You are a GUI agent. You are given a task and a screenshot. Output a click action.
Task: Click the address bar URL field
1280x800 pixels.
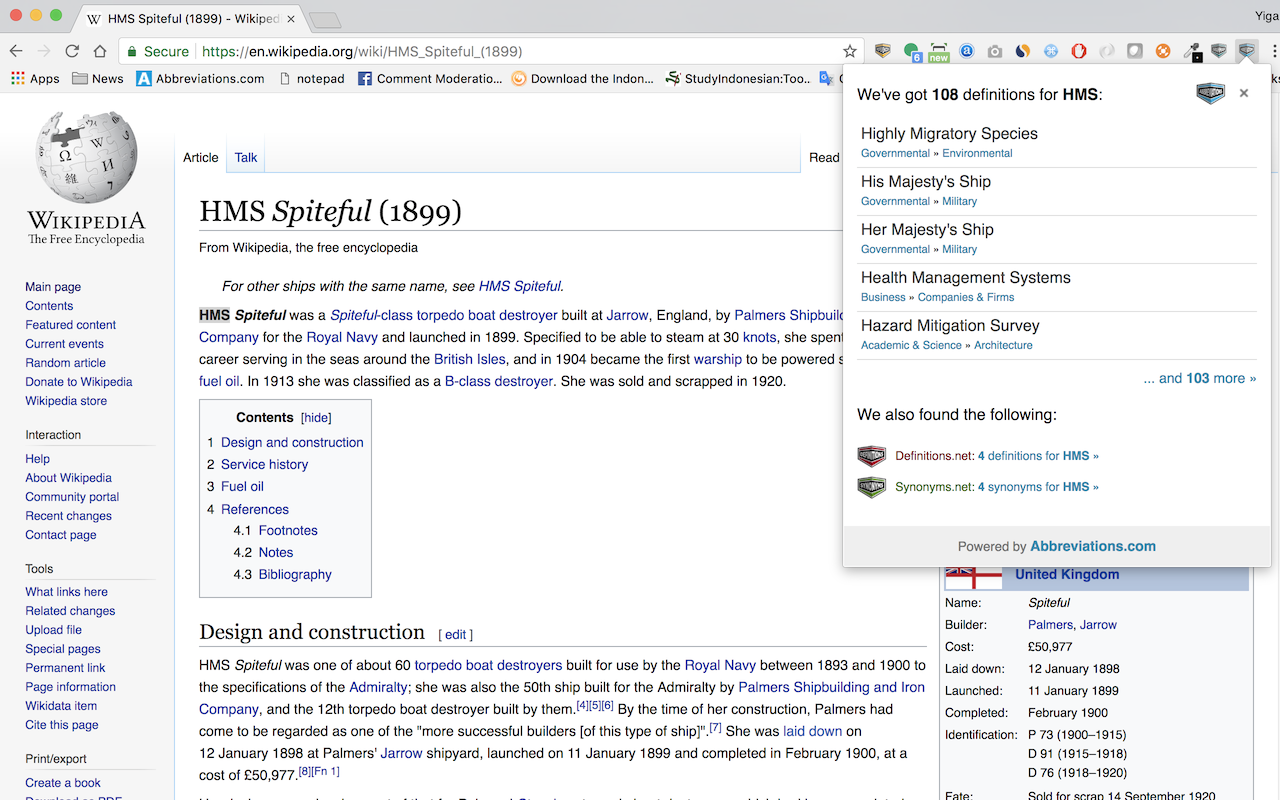coord(500,51)
